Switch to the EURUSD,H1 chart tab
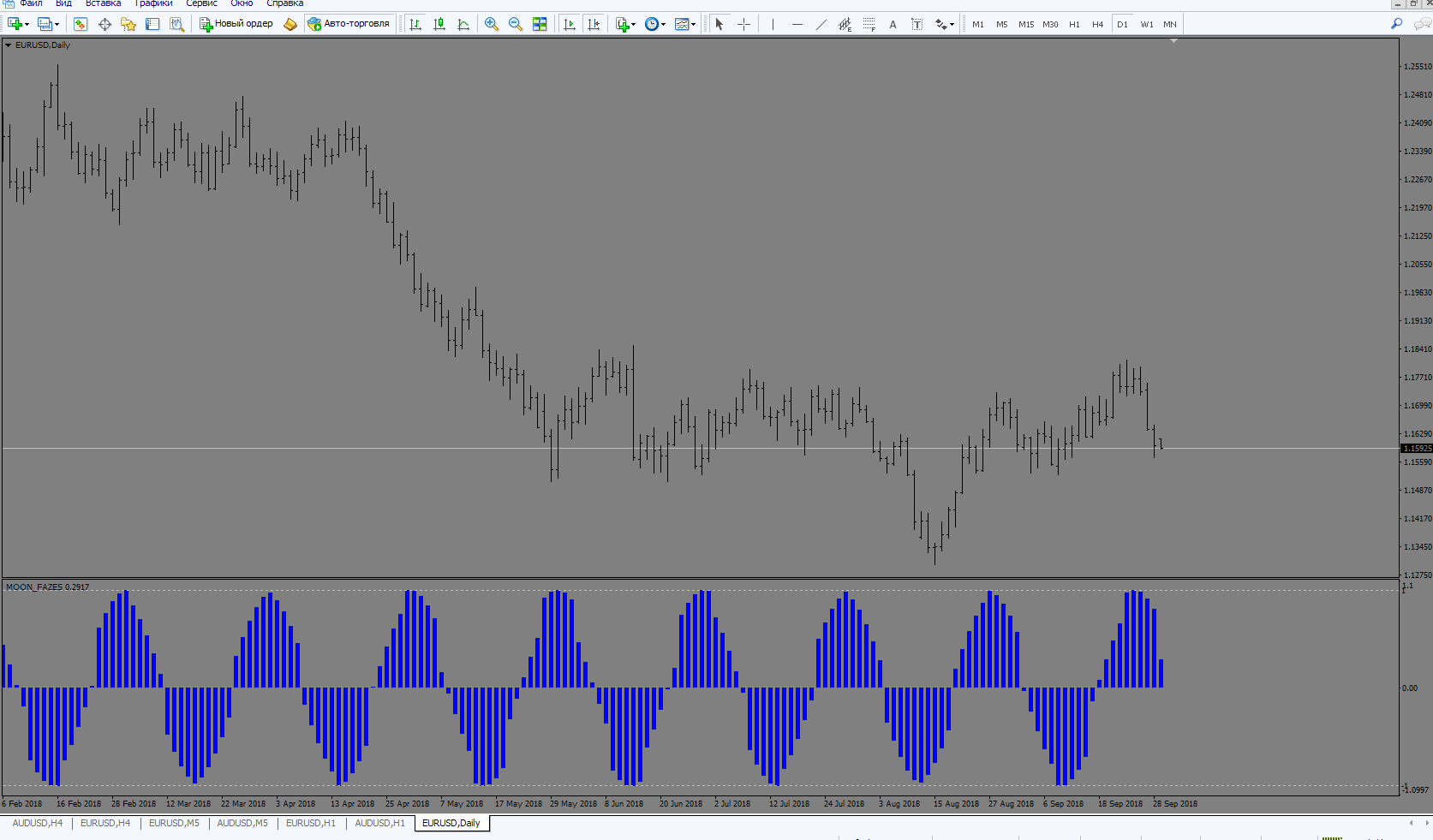Screen dimensions: 1433x840 click(x=311, y=823)
